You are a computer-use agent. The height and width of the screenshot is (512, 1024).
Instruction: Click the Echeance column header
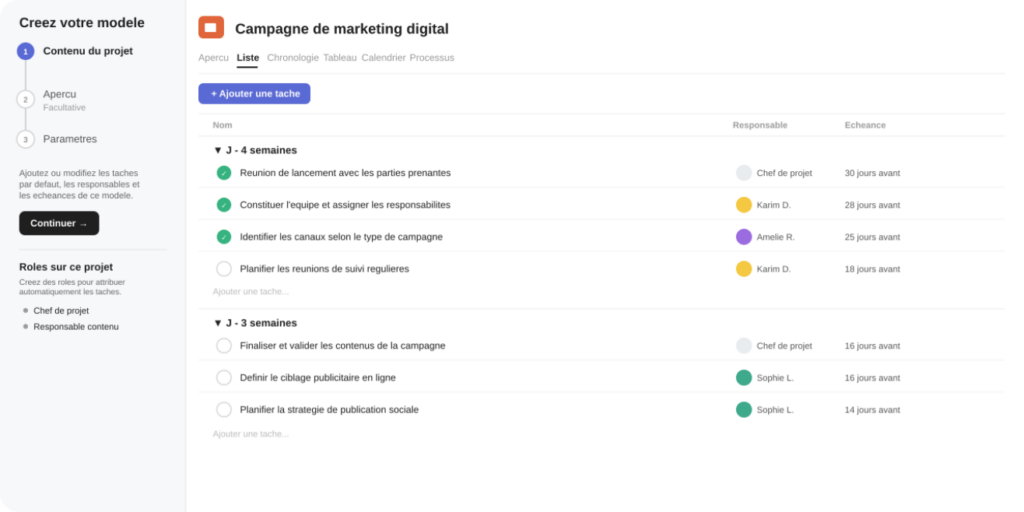(865, 125)
